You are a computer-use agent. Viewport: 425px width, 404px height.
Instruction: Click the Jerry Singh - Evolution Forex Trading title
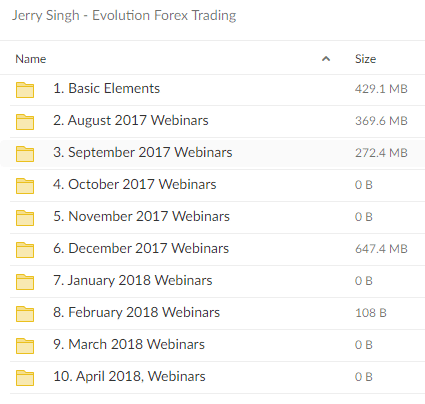pyautogui.click(x=124, y=16)
